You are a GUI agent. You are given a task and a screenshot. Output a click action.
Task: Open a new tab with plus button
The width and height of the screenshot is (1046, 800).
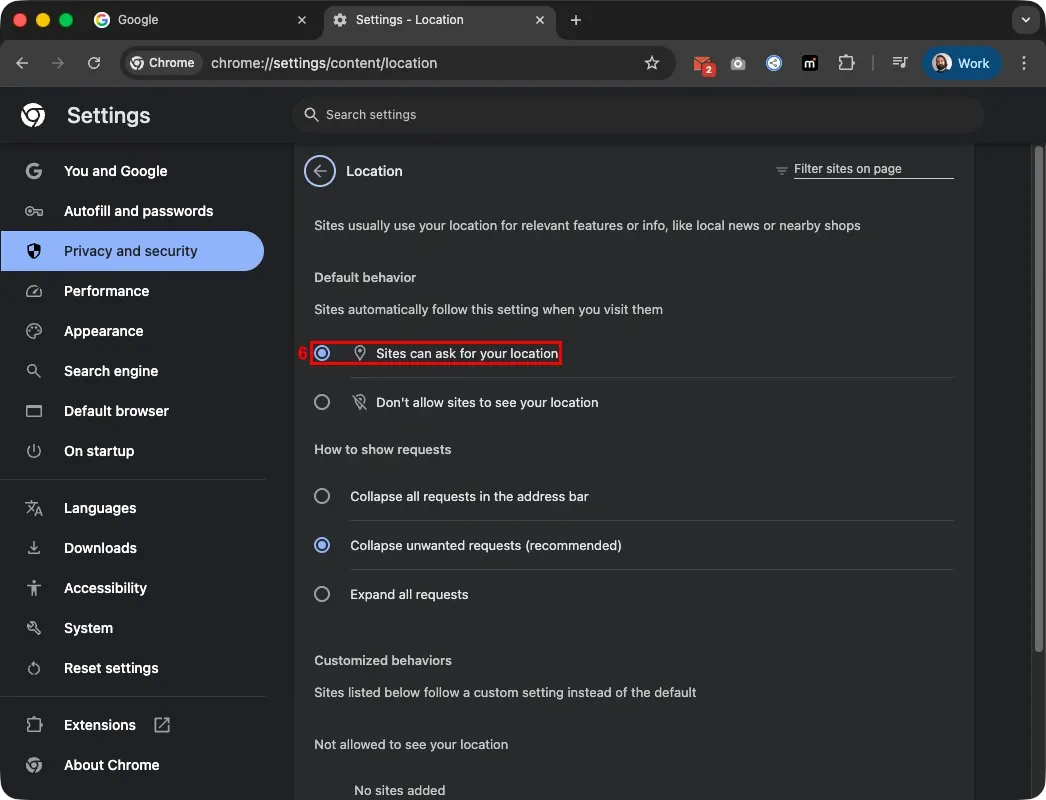[x=576, y=20]
